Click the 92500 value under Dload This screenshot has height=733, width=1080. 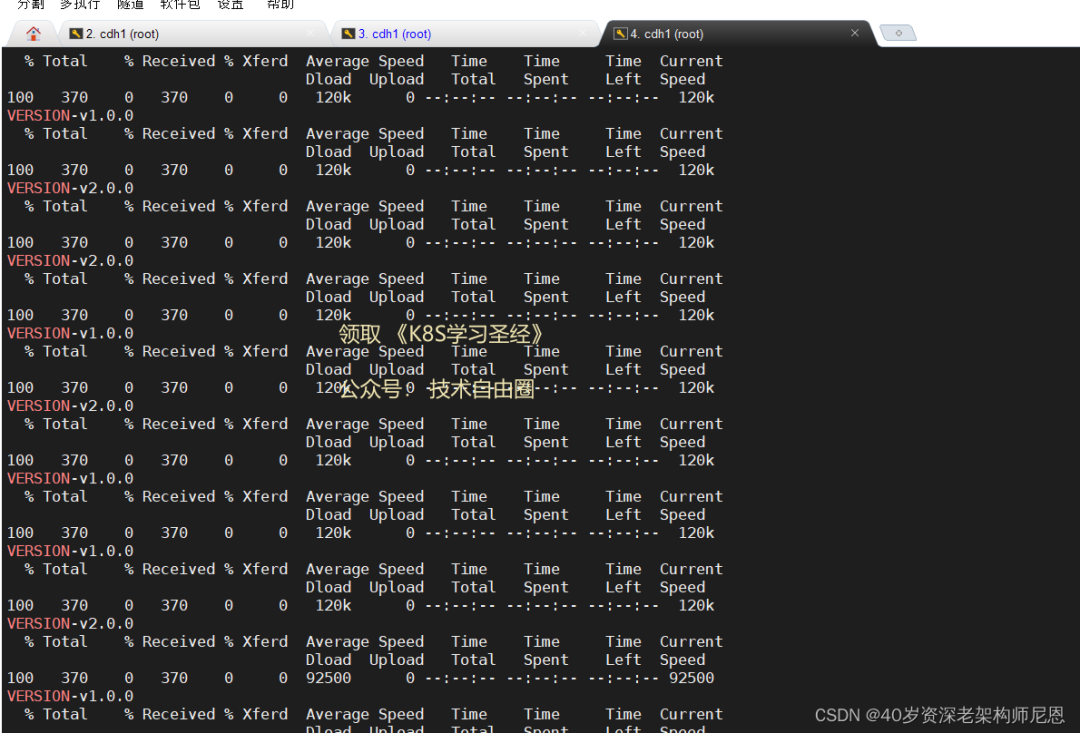pos(328,678)
